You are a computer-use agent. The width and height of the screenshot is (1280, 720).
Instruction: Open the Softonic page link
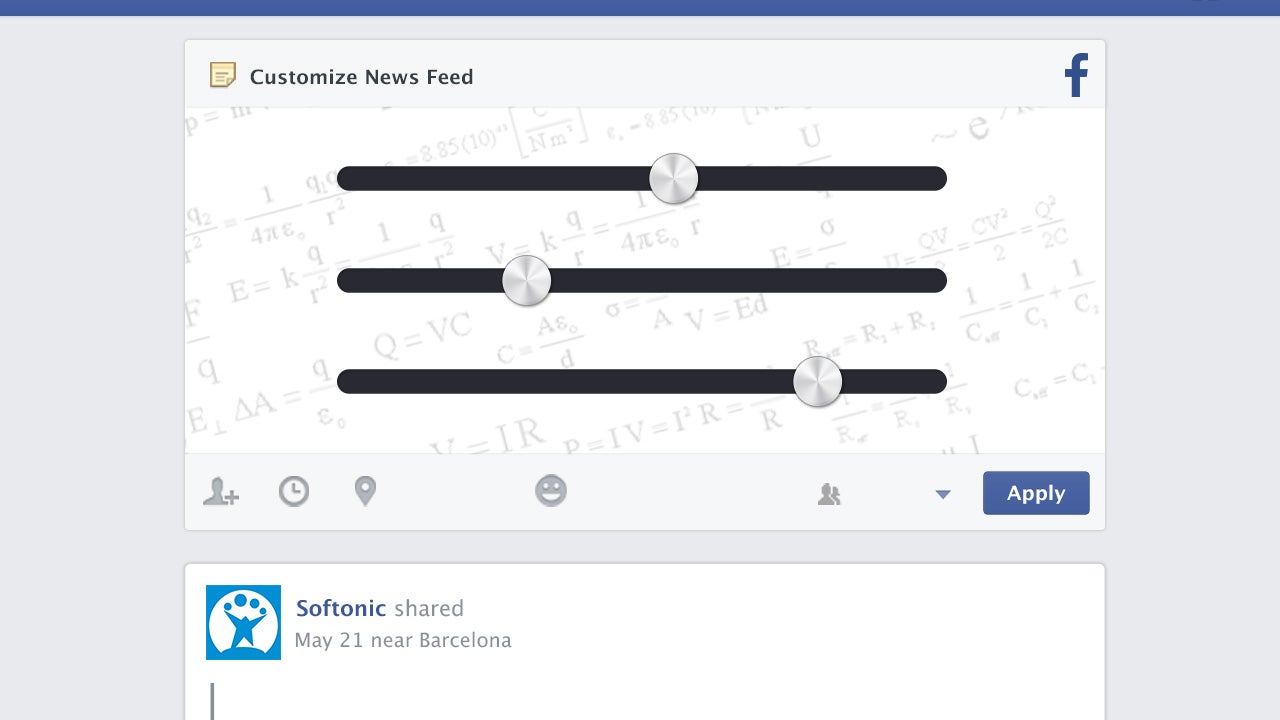(x=341, y=608)
